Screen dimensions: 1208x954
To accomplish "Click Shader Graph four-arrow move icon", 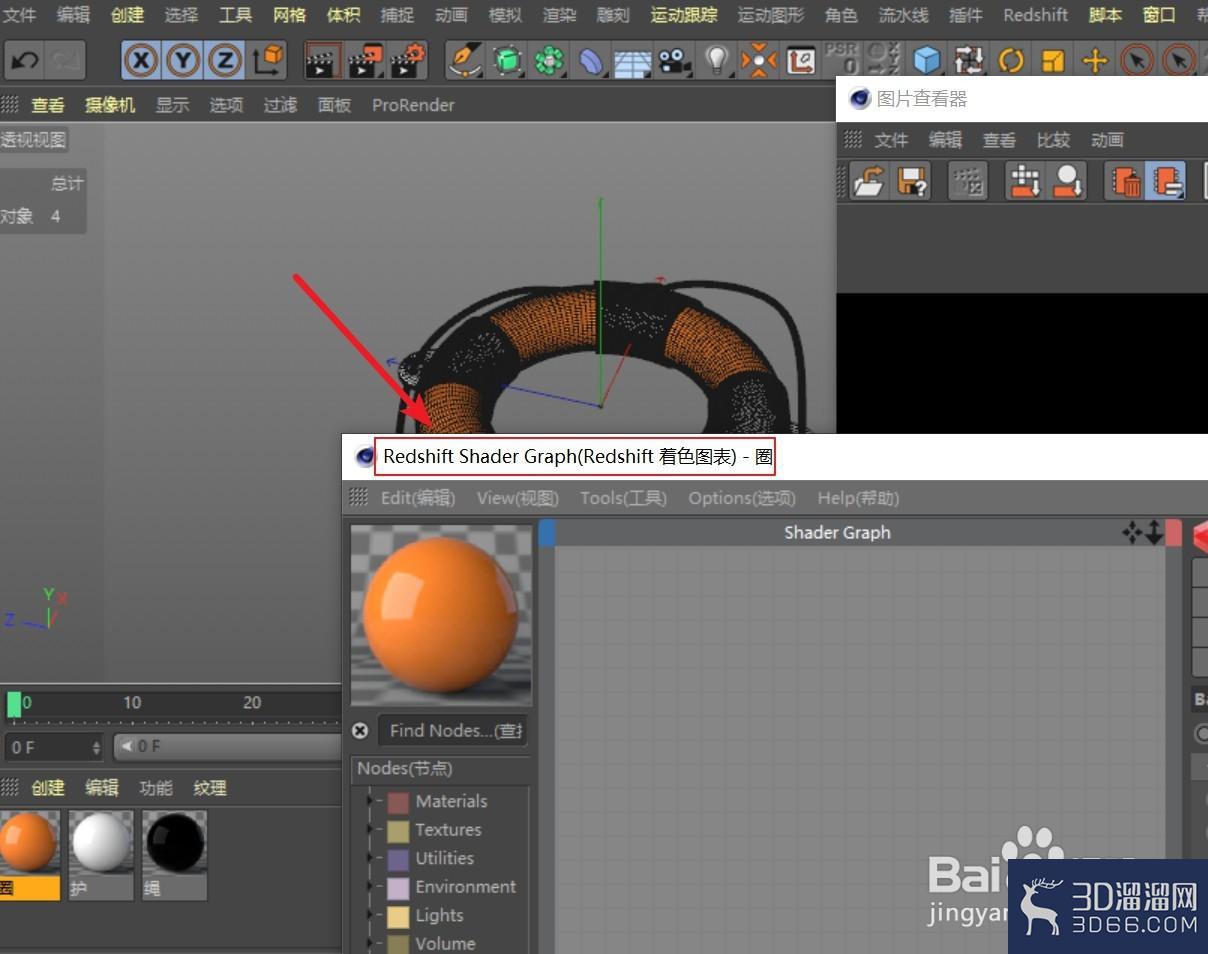I will tap(1132, 532).
